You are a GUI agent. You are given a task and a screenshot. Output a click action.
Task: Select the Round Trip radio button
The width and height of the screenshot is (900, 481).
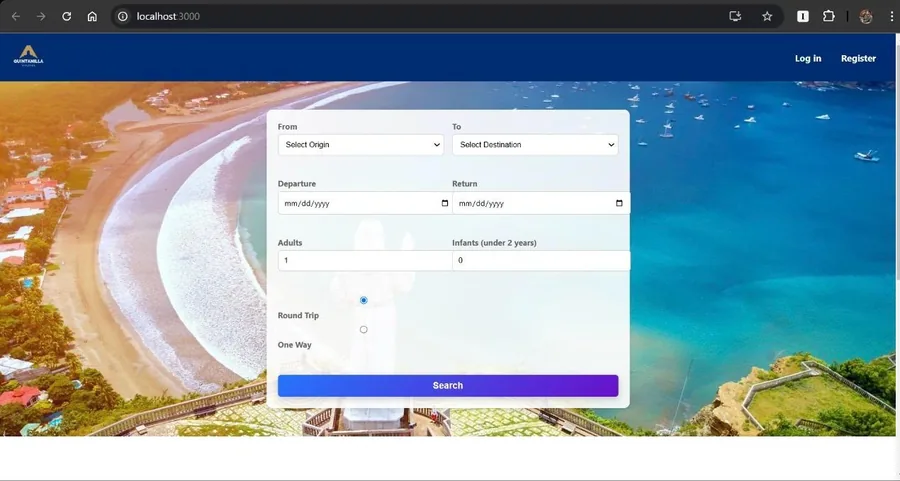pyautogui.click(x=363, y=300)
